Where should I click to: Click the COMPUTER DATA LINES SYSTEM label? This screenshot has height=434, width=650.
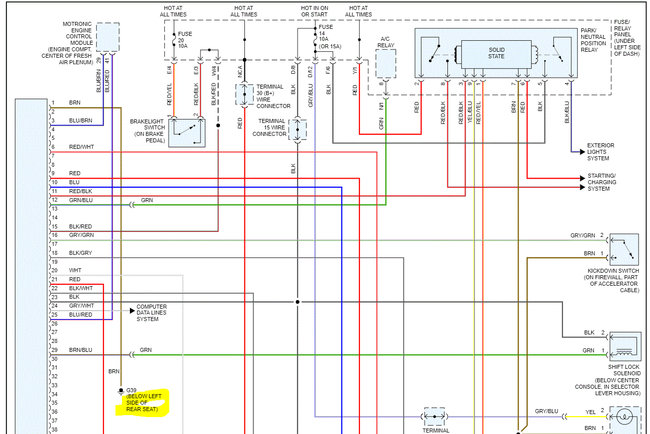(x=152, y=313)
